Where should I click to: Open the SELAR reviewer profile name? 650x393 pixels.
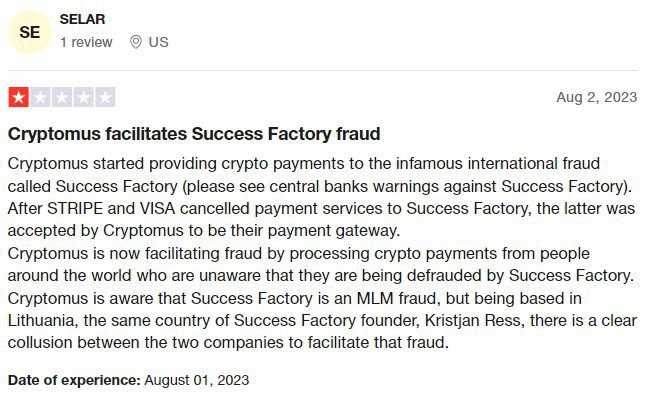click(x=82, y=19)
